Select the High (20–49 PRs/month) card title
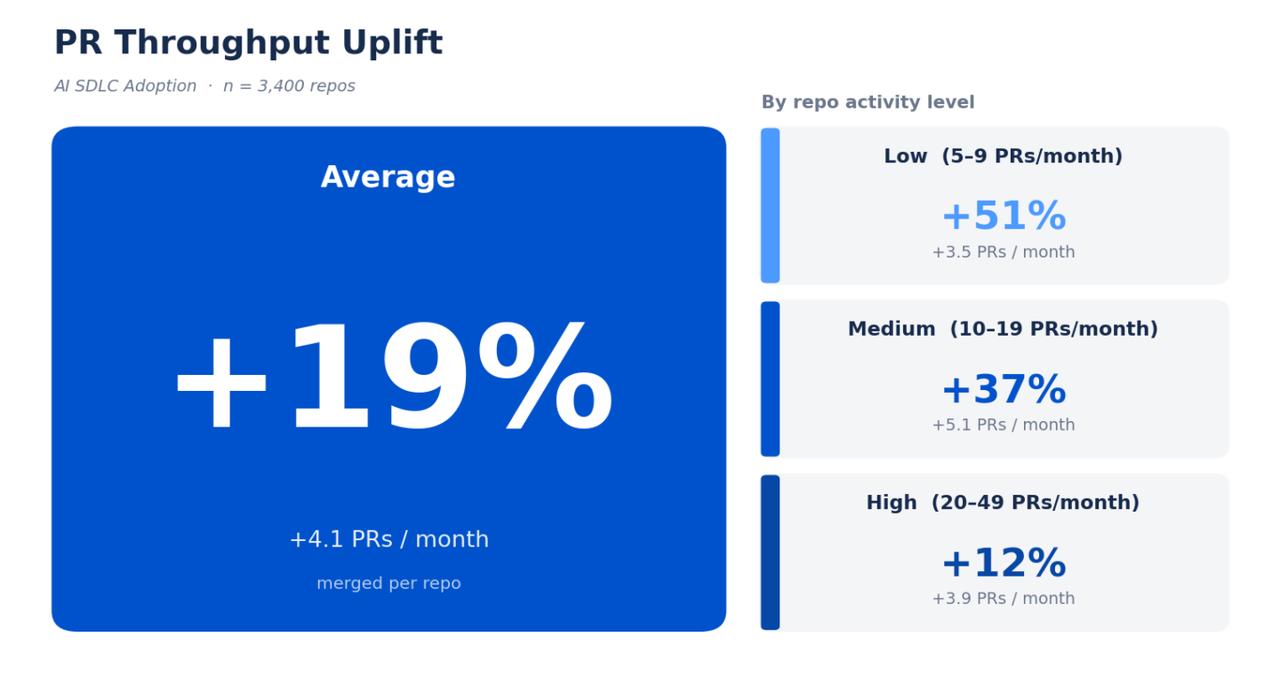The height and width of the screenshot is (692, 1280). click(1003, 503)
